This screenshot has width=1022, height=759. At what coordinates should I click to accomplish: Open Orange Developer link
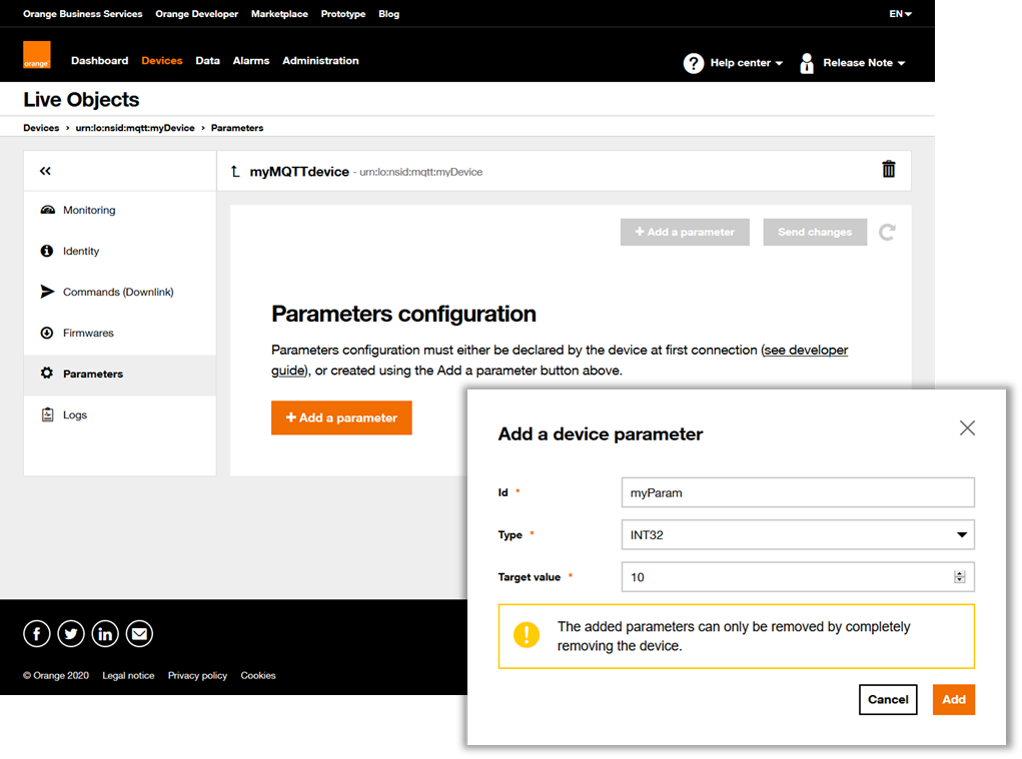coord(197,14)
